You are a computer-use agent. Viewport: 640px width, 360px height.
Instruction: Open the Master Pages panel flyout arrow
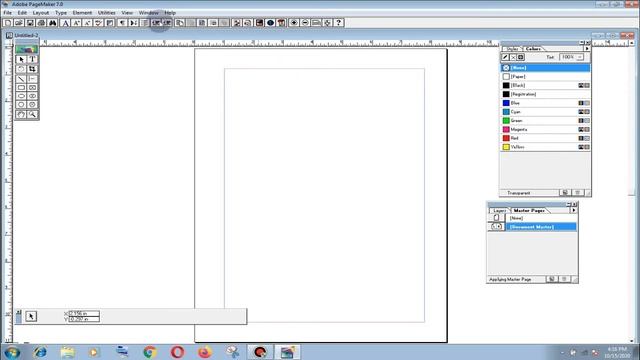click(573, 210)
